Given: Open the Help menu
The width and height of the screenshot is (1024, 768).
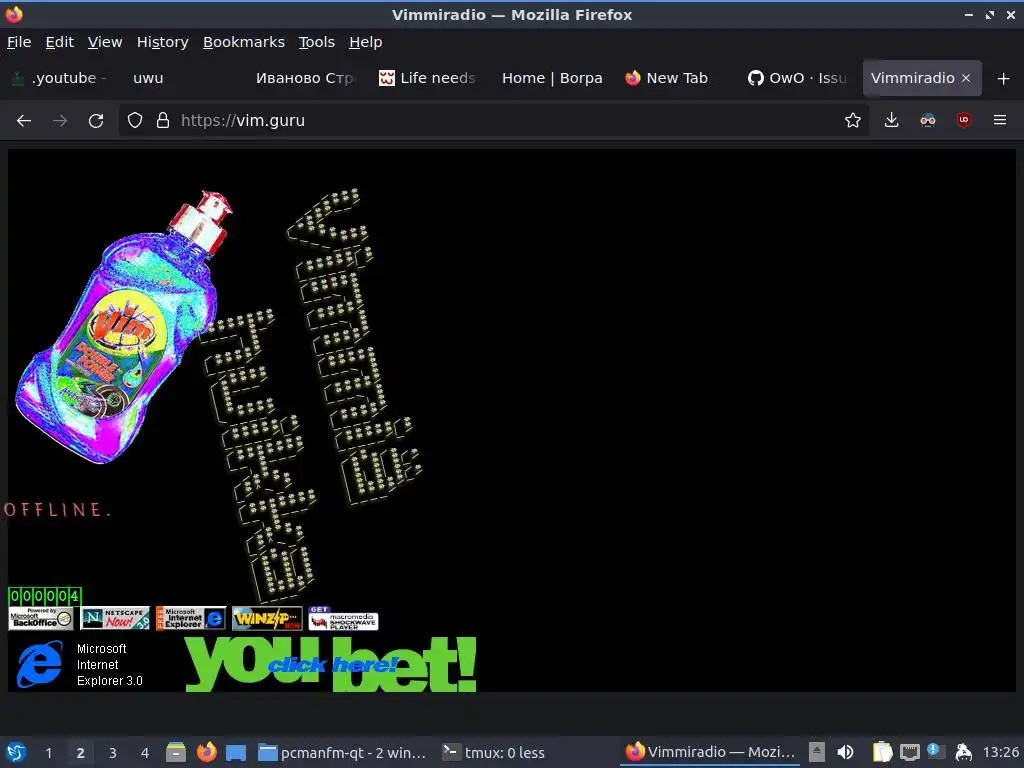Looking at the screenshot, I should point(365,42).
